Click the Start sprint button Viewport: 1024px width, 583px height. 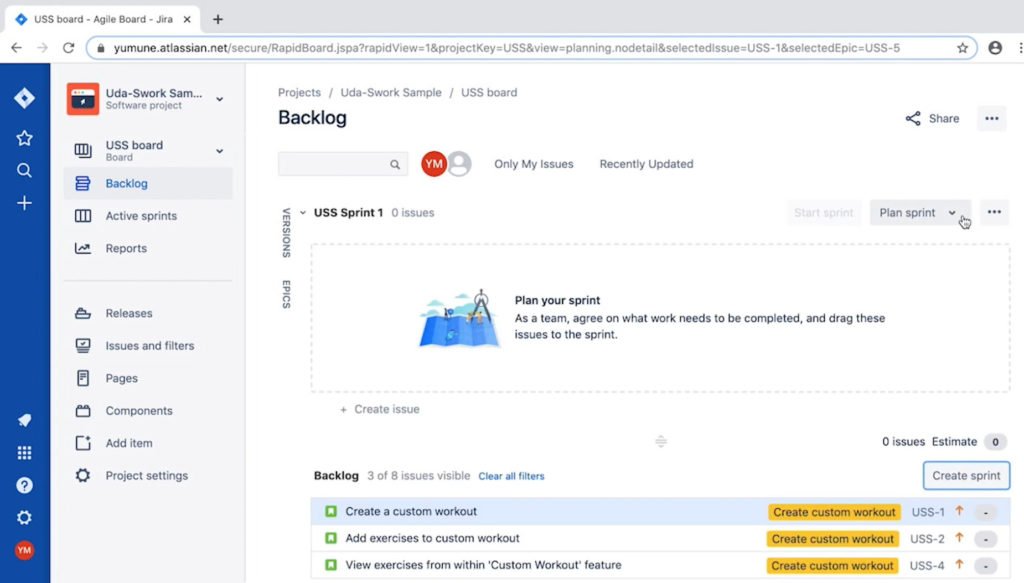[x=824, y=213]
